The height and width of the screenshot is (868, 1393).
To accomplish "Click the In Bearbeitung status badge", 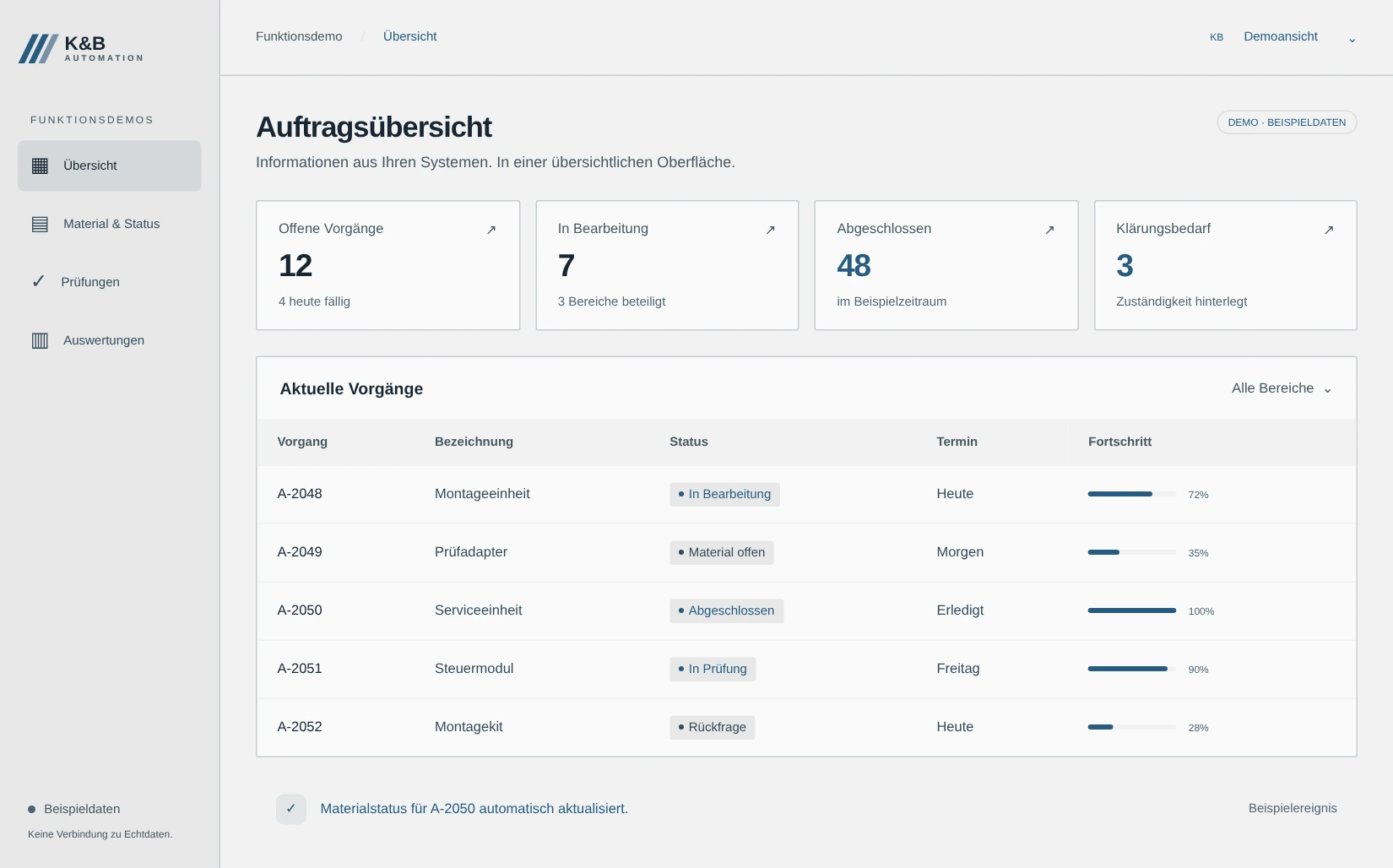I will tap(724, 494).
